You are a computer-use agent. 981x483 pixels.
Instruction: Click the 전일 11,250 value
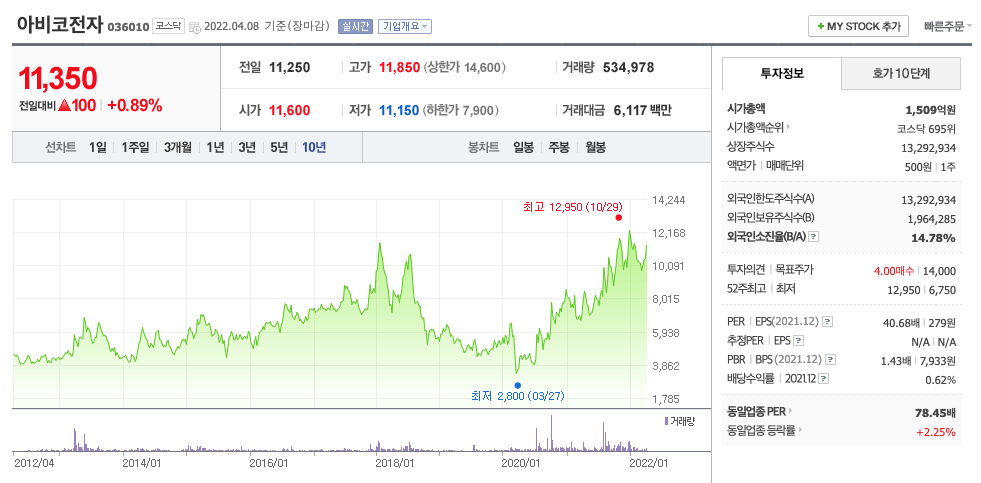coord(290,68)
